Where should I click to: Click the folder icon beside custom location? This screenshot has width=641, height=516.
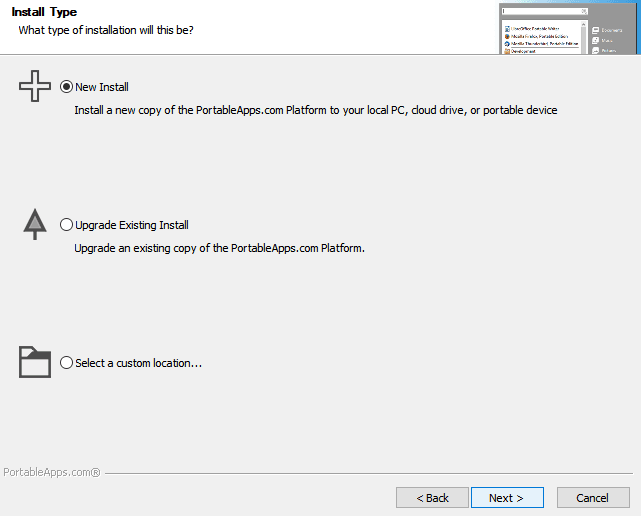35,362
